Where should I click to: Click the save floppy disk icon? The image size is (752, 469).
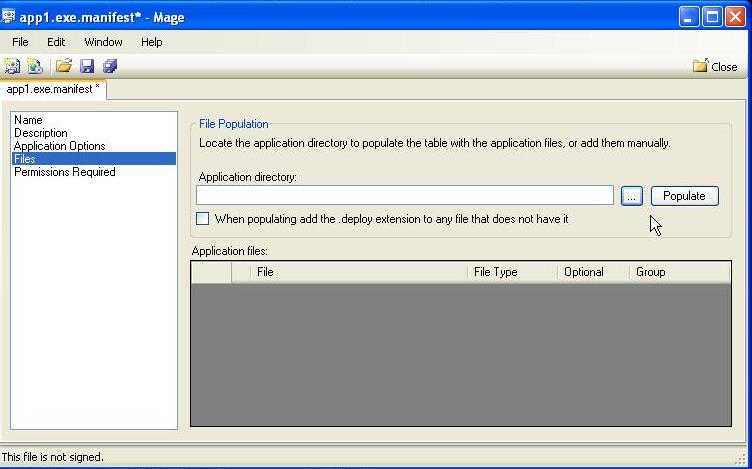pyautogui.click(x=87, y=66)
